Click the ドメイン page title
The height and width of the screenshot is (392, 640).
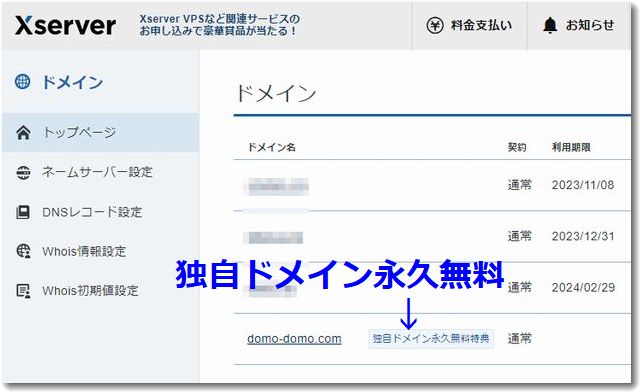(x=276, y=94)
